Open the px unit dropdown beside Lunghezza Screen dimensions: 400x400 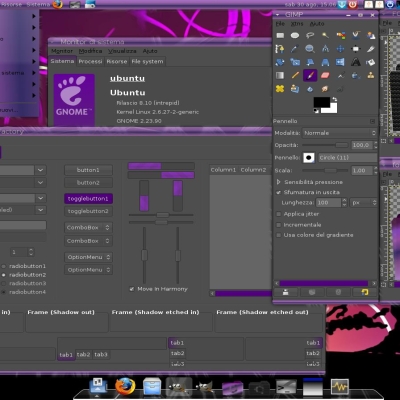(364, 203)
